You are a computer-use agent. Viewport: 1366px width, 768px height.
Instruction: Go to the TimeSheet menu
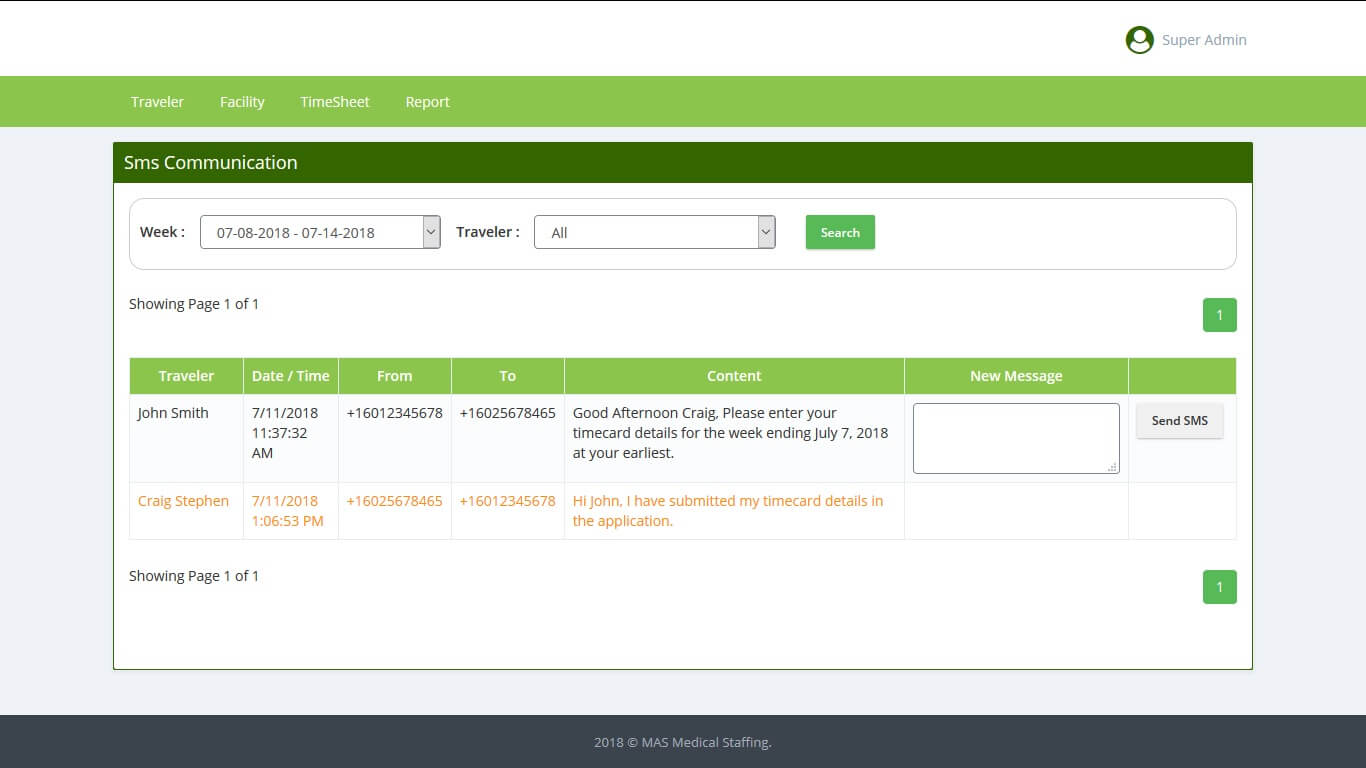(x=335, y=102)
